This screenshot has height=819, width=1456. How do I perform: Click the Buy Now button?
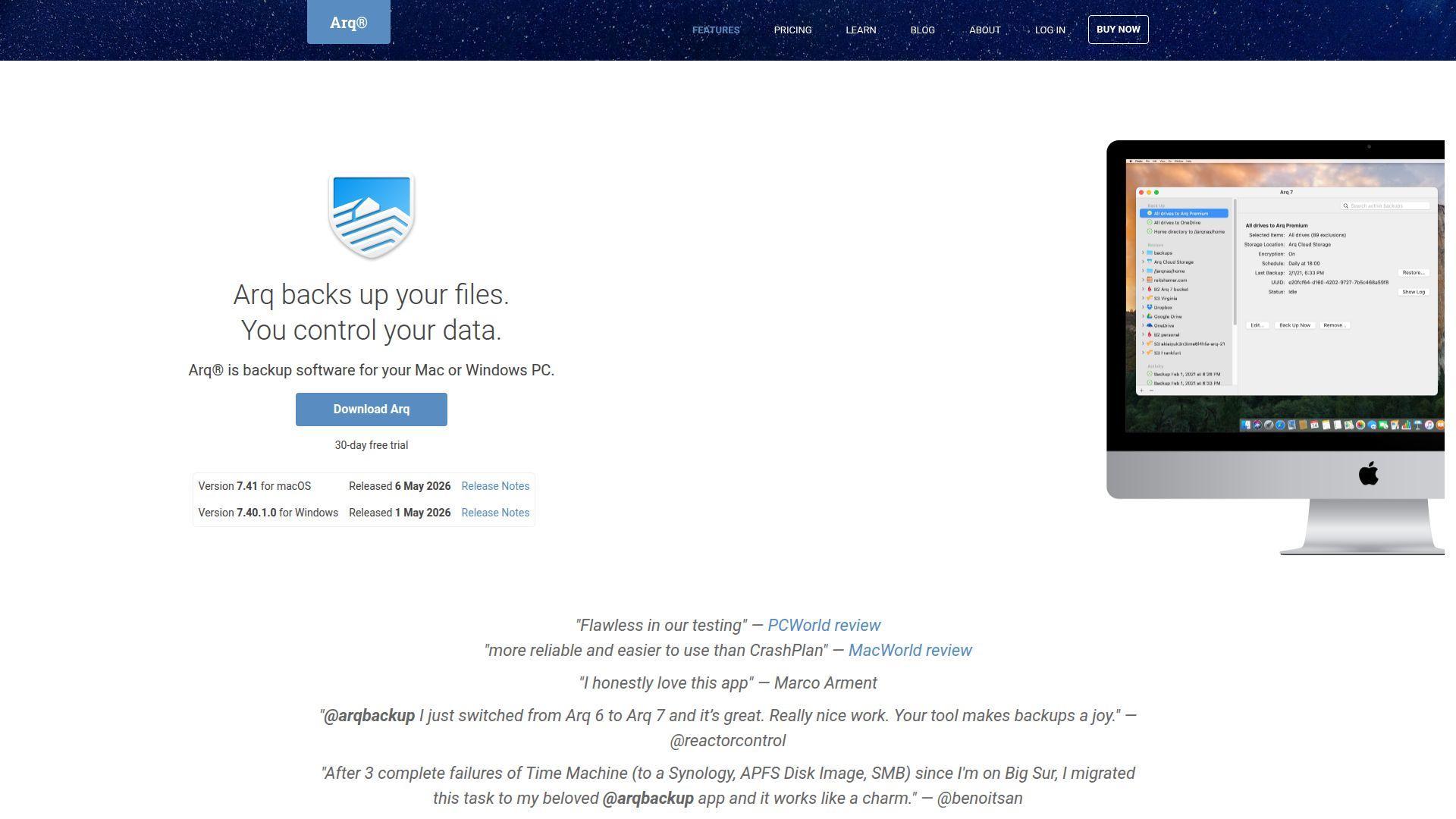1118,30
